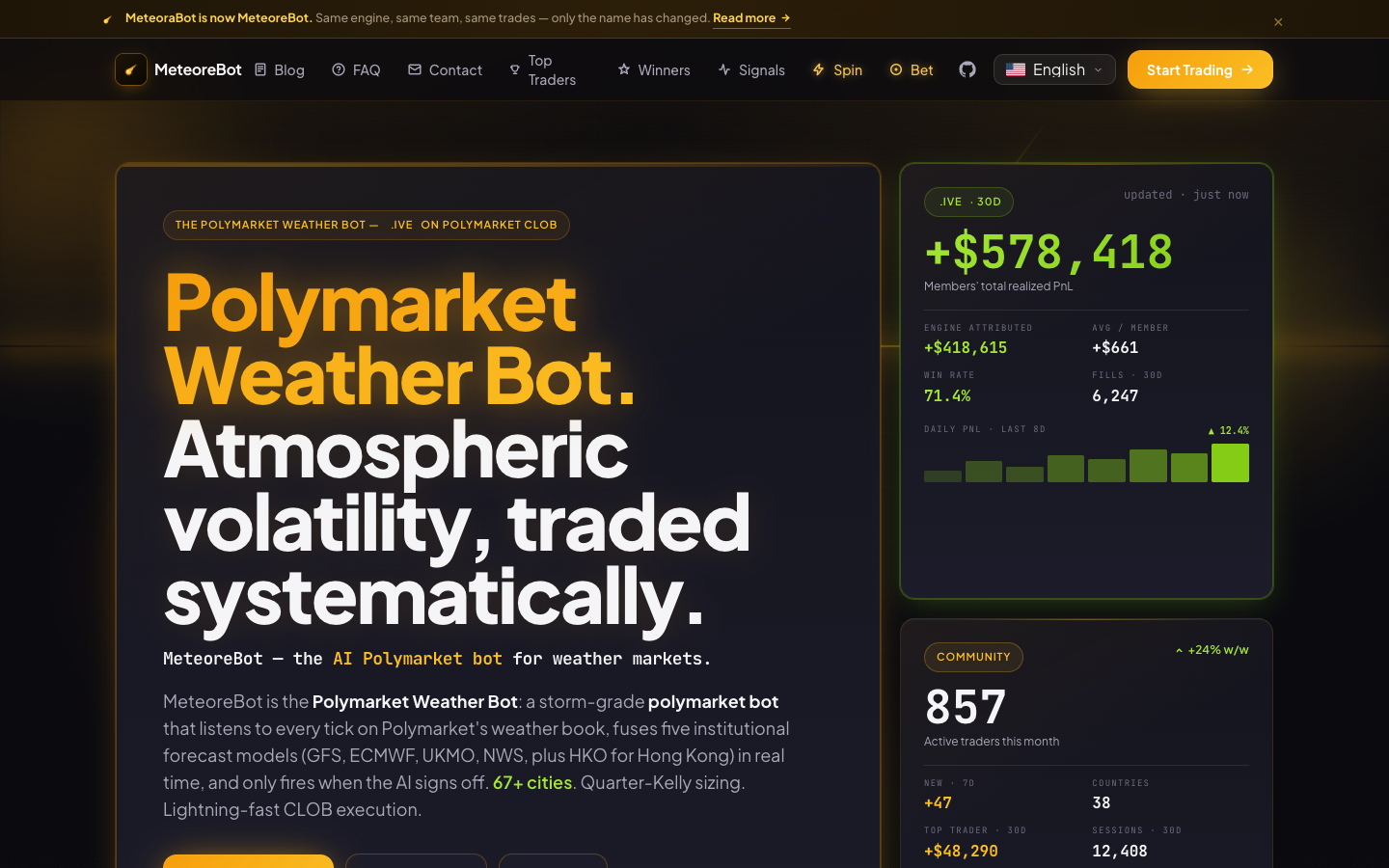The image size is (1389, 868).
Task: Open the Spin page
Action: point(837,69)
